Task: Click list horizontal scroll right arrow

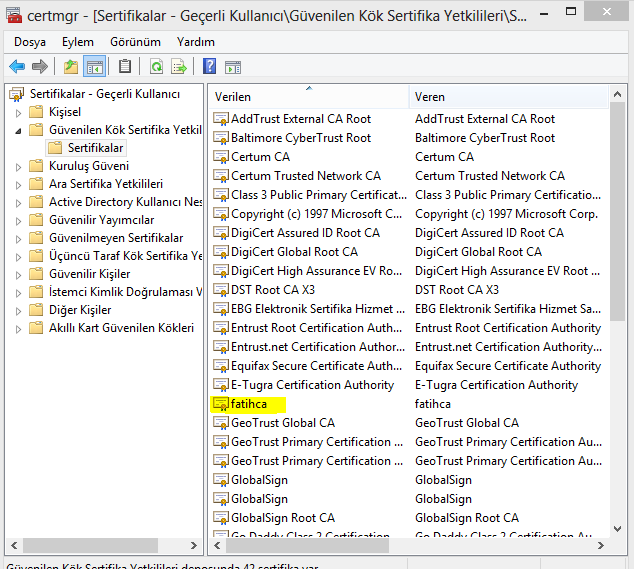Action: click(601, 546)
